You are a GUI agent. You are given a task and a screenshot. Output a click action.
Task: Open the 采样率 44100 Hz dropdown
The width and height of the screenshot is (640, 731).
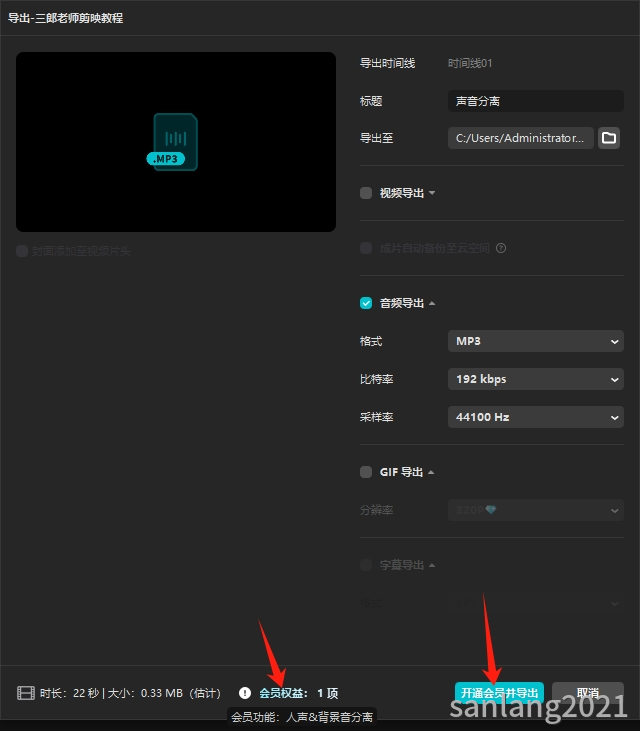click(536, 417)
